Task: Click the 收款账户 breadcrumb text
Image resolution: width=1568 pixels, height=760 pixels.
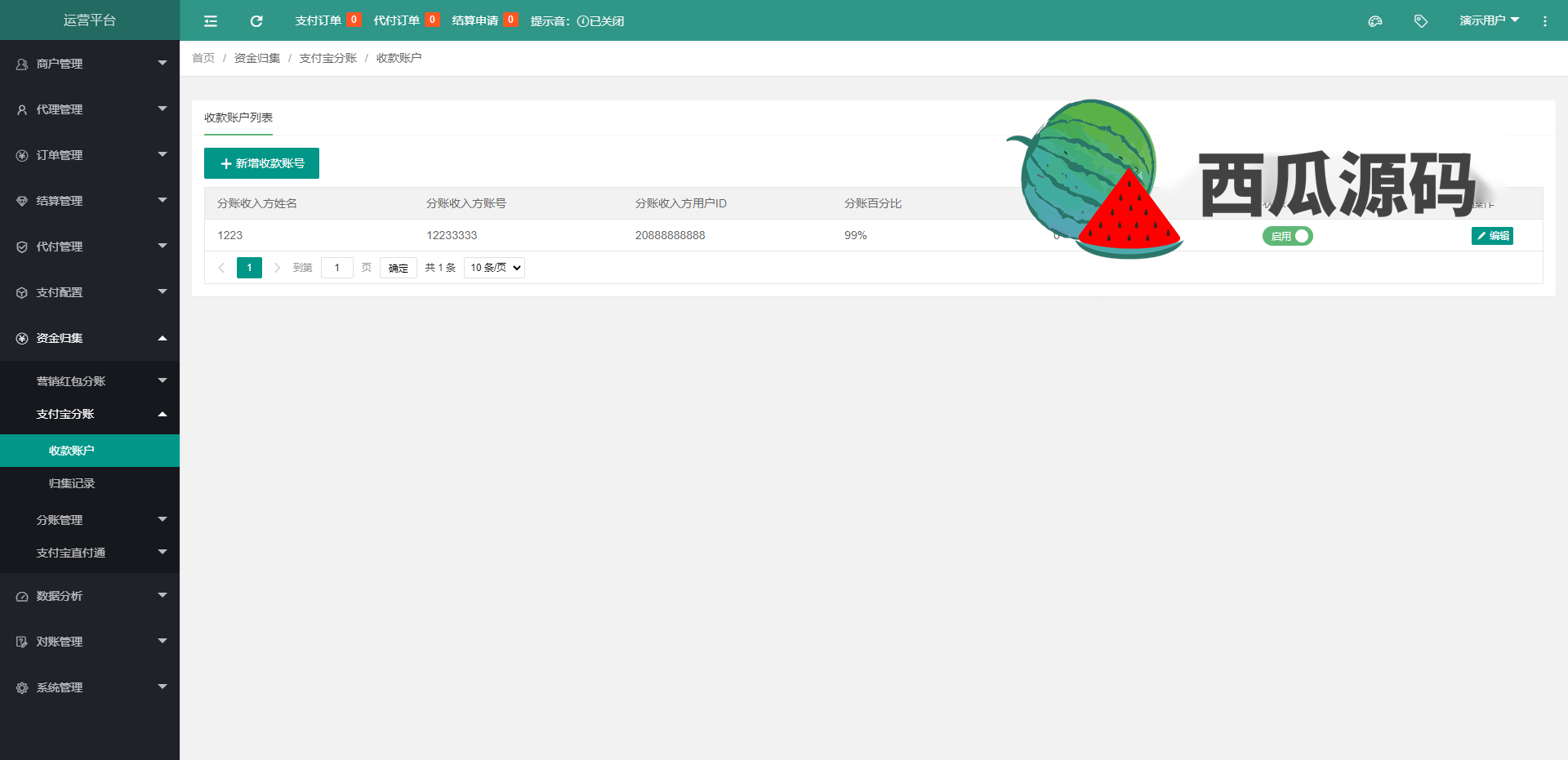Action: (x=399, y=58)
